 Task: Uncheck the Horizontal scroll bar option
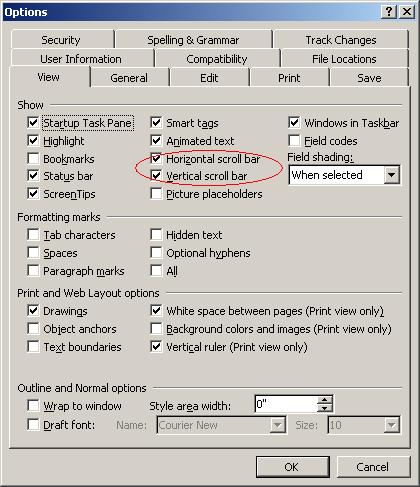[156, 159]
